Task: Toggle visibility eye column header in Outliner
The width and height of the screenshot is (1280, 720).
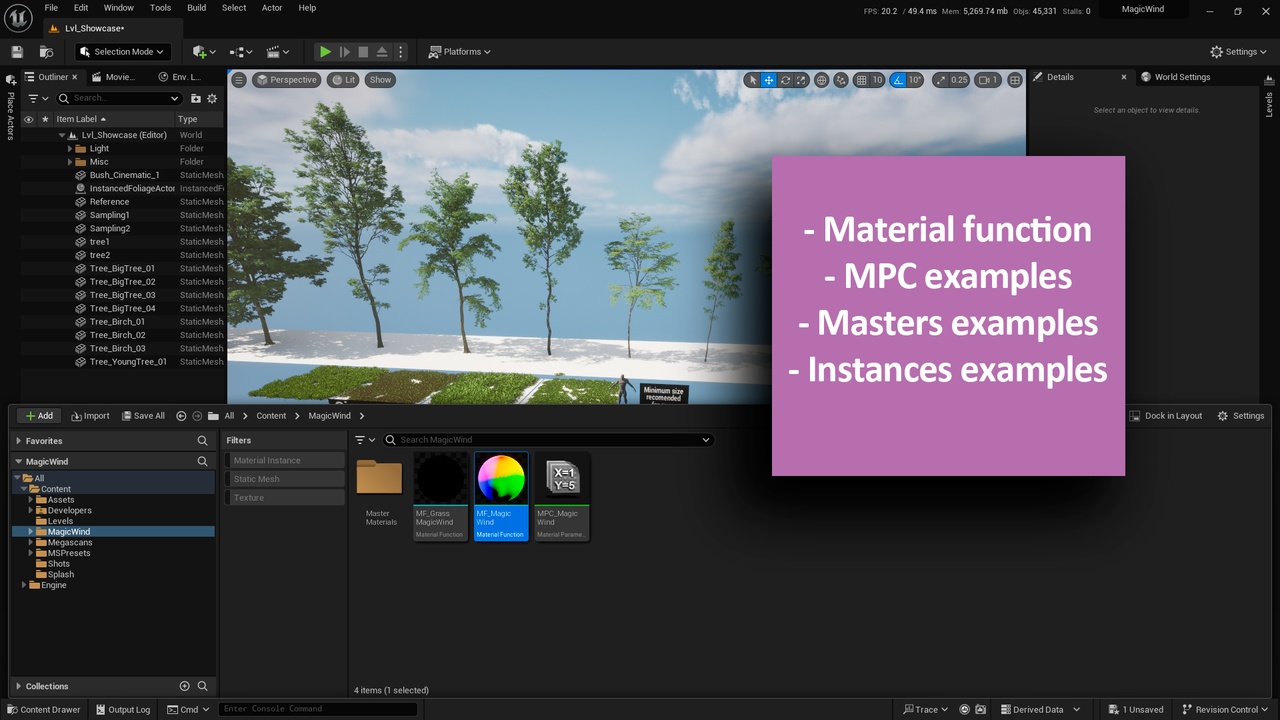Action: (x=28, y=119)
